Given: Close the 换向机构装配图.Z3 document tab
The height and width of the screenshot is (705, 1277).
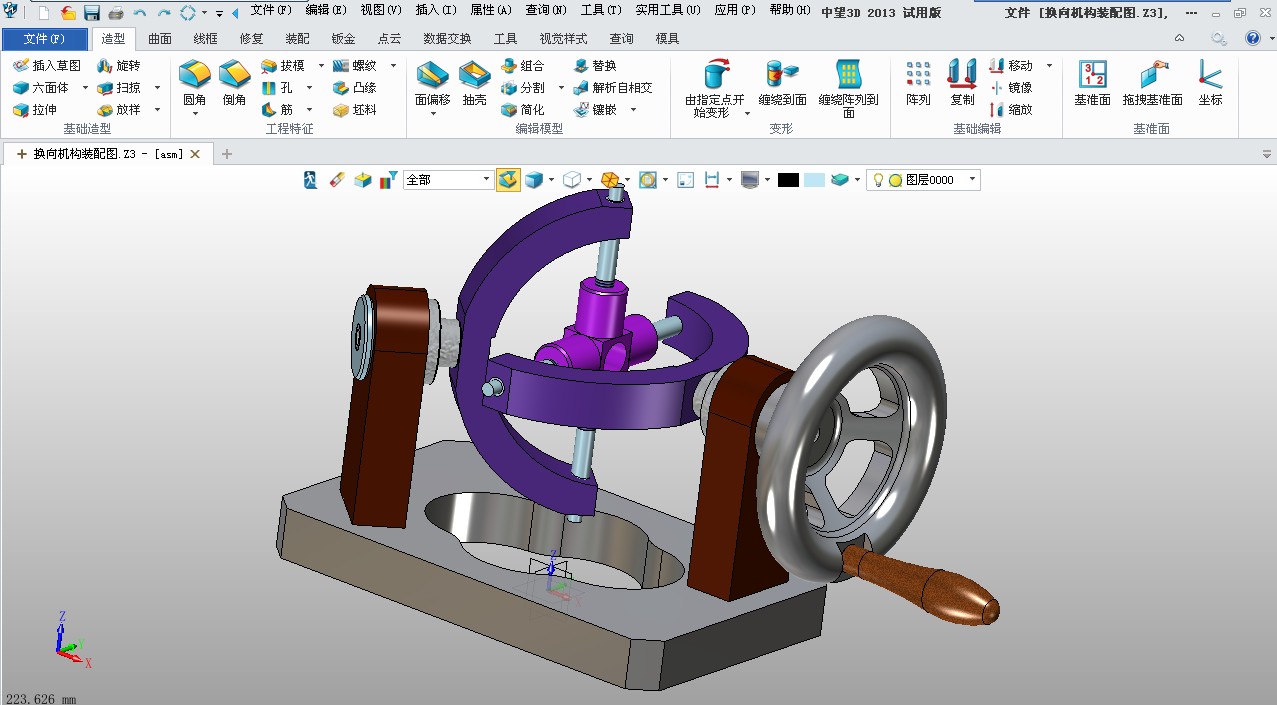Looking at the screenshot, I should (195, 154).
